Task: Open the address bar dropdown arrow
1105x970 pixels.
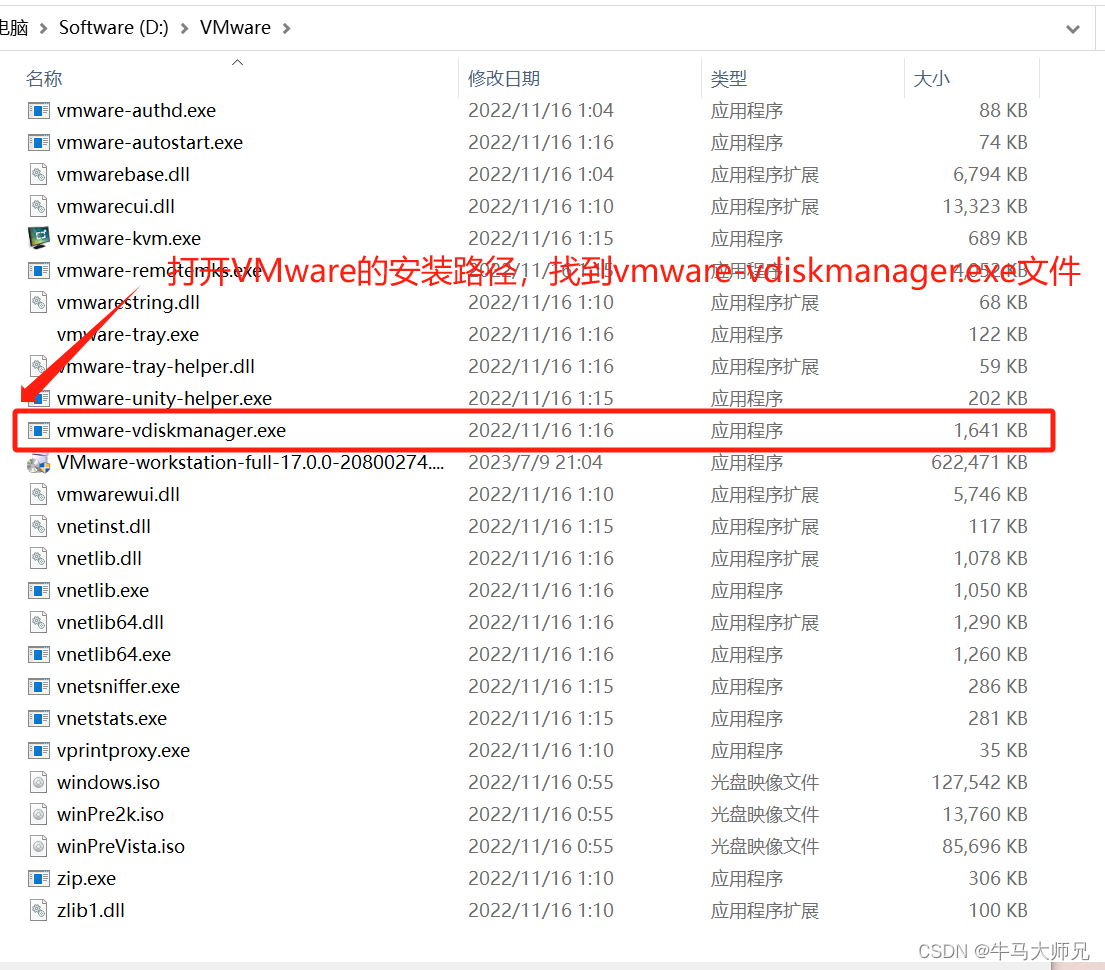Action: [x=1073, y=29]
